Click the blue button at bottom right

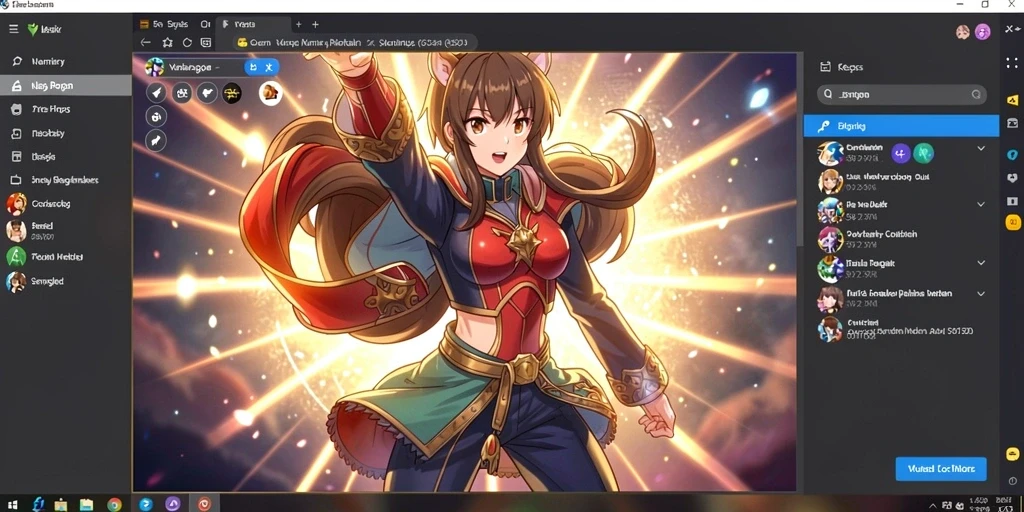point(940,469)
